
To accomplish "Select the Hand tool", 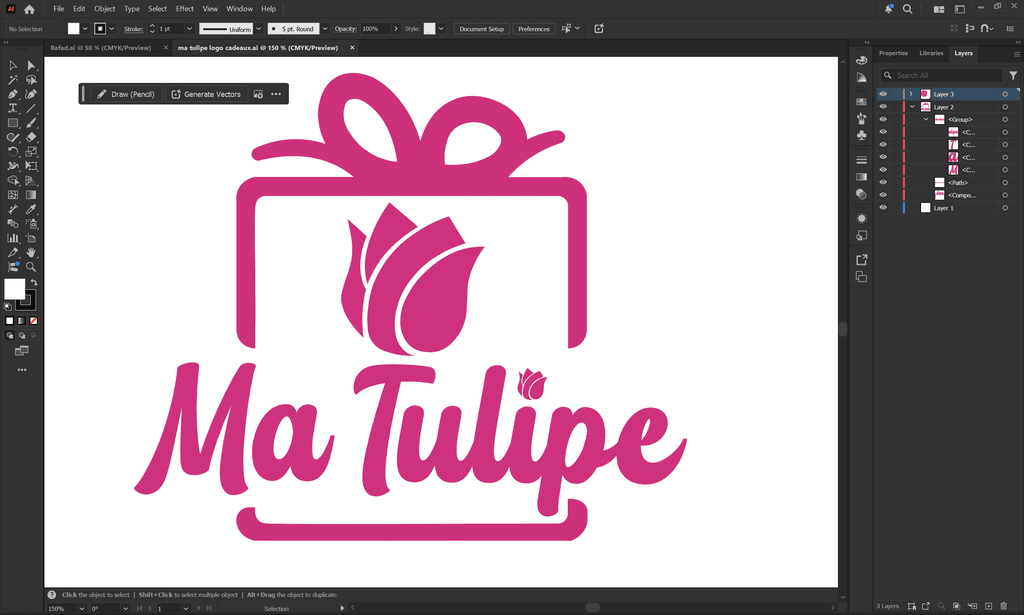I will coord(31,252).
